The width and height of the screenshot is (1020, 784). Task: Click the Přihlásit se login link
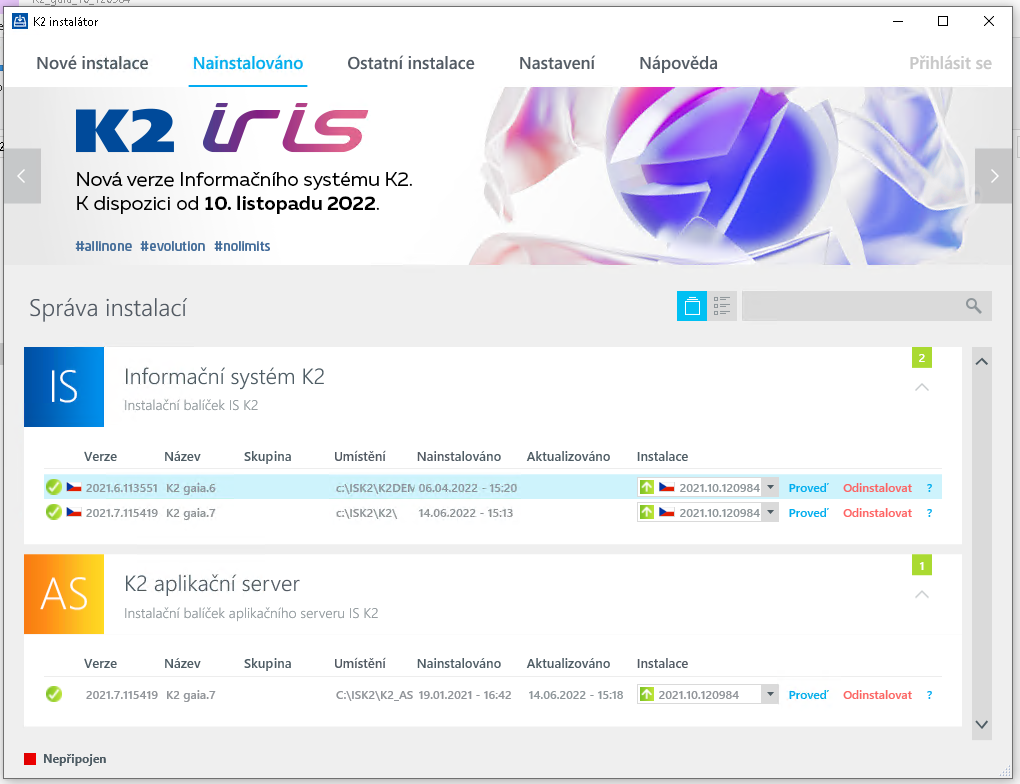tap(950, 63)
